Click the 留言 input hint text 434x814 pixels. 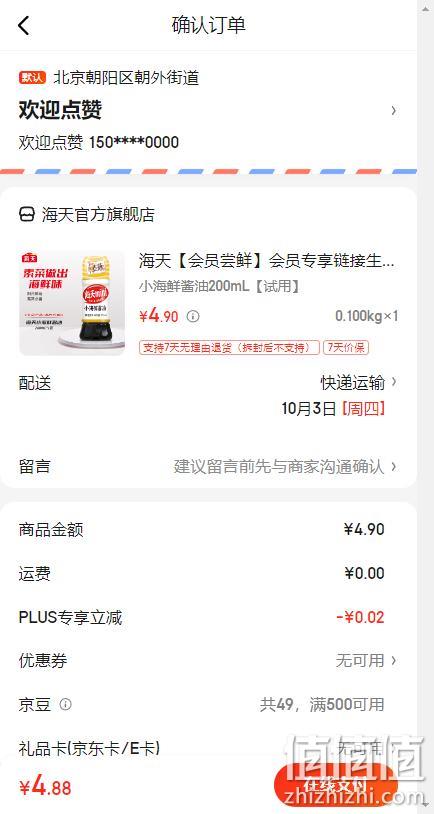[x=279, y=466]
